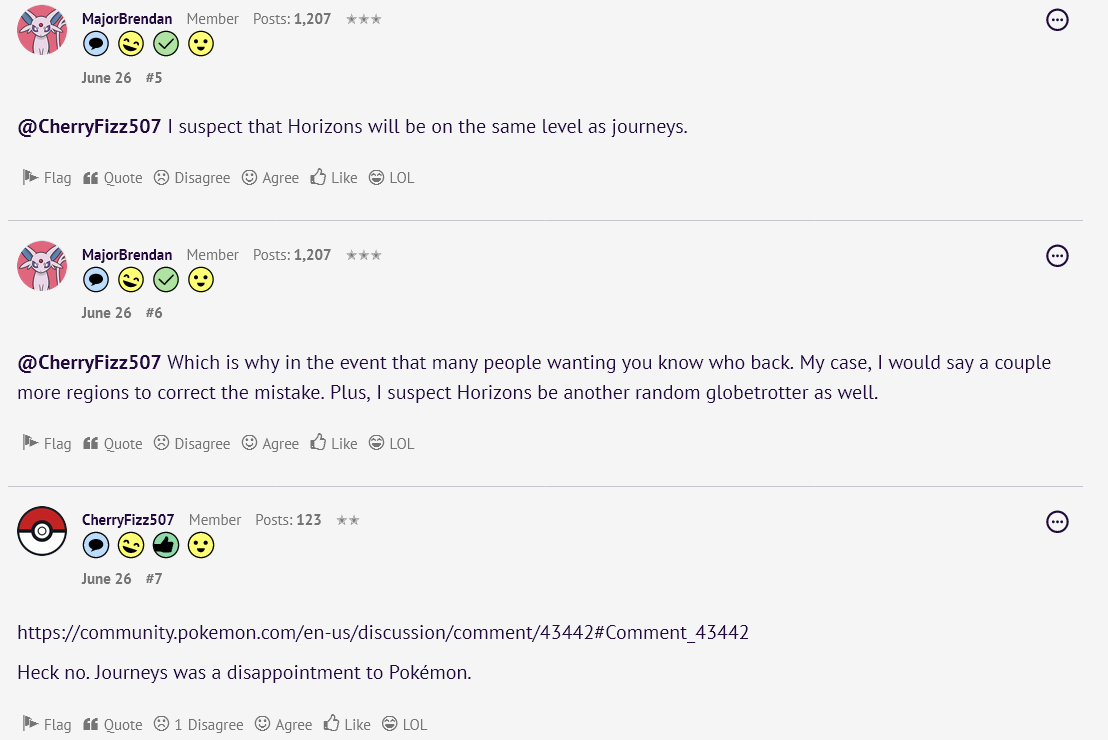1108x740 pixels.
Task: Click the winking face badge on post #6
Action: 131,280
